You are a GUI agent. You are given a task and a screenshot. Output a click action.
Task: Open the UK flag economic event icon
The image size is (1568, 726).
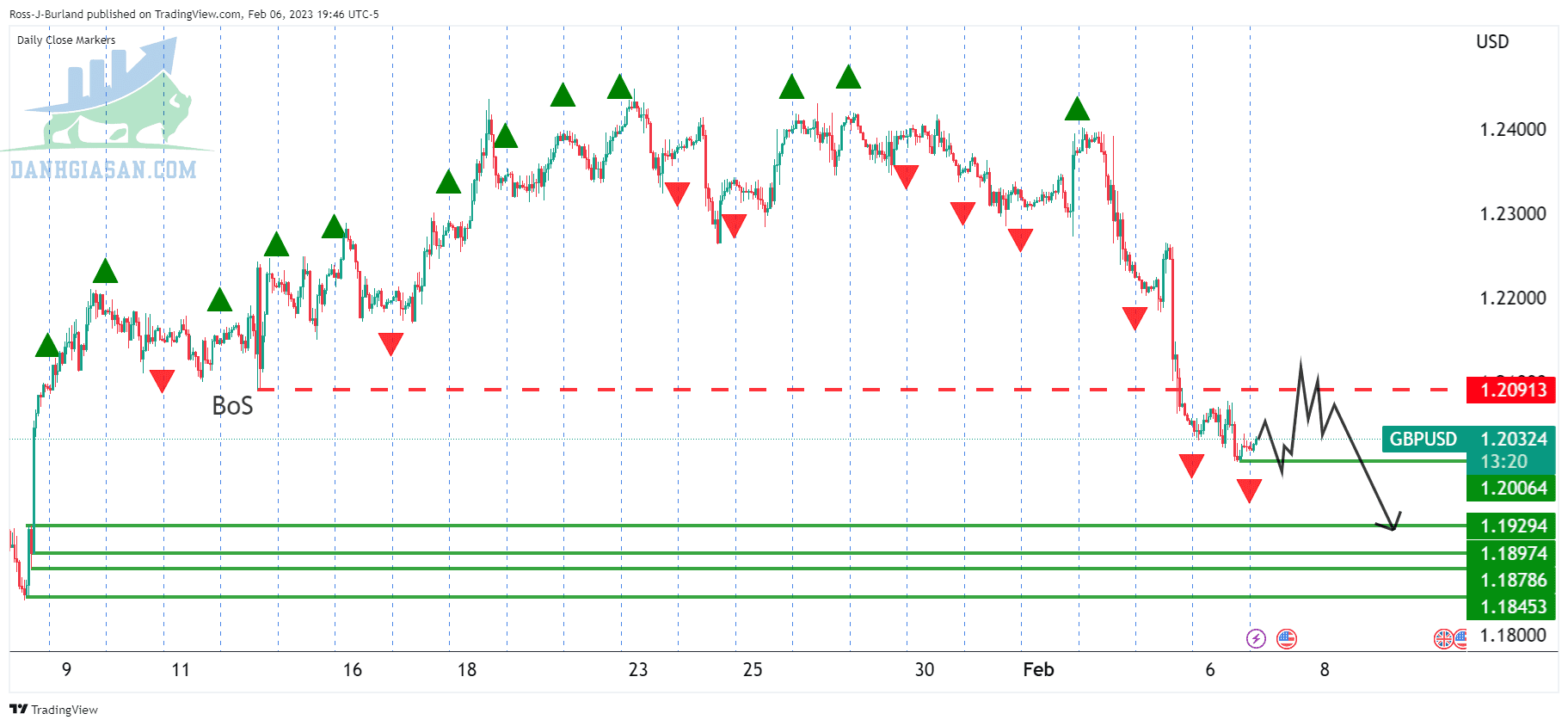tap(1442, 638)
